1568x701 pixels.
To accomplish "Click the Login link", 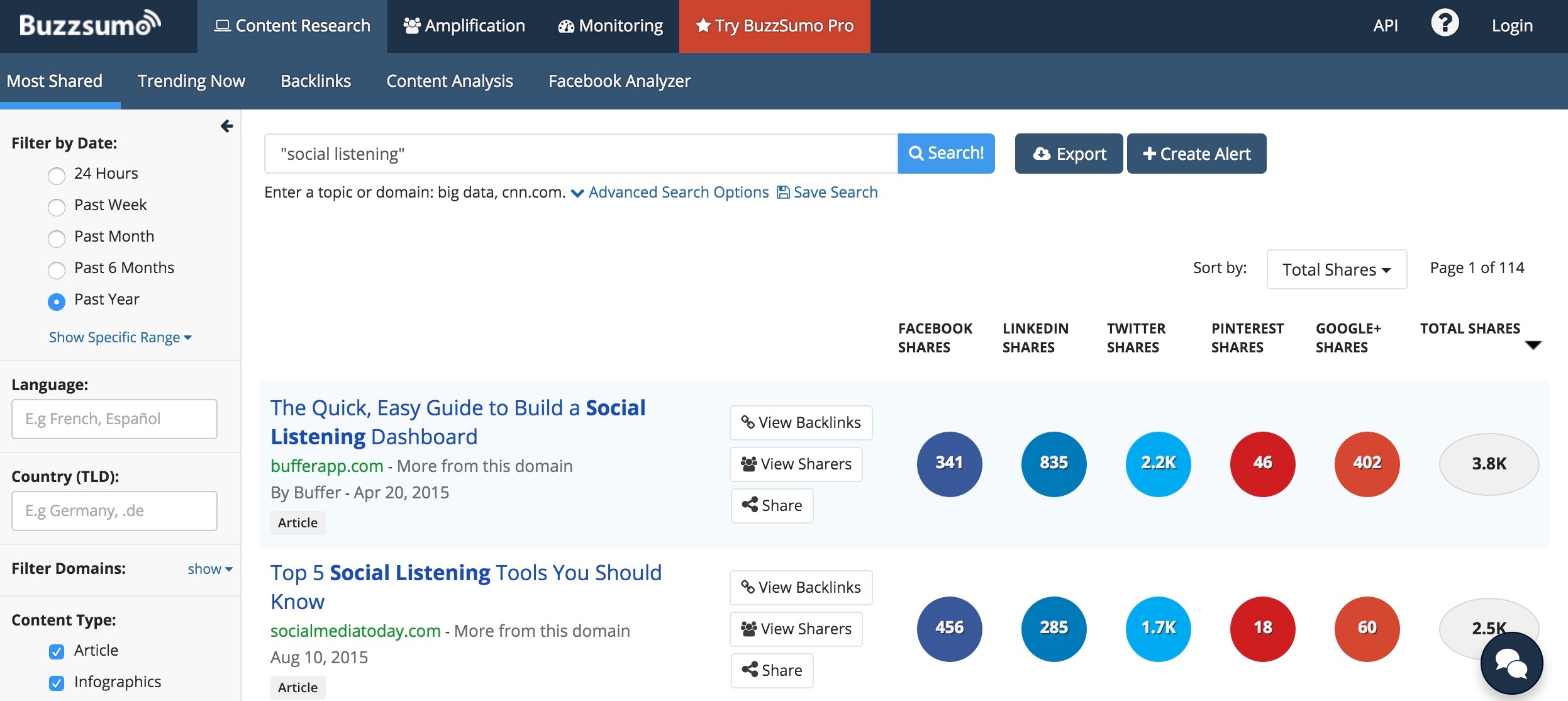I will [x=1512, y=26].
